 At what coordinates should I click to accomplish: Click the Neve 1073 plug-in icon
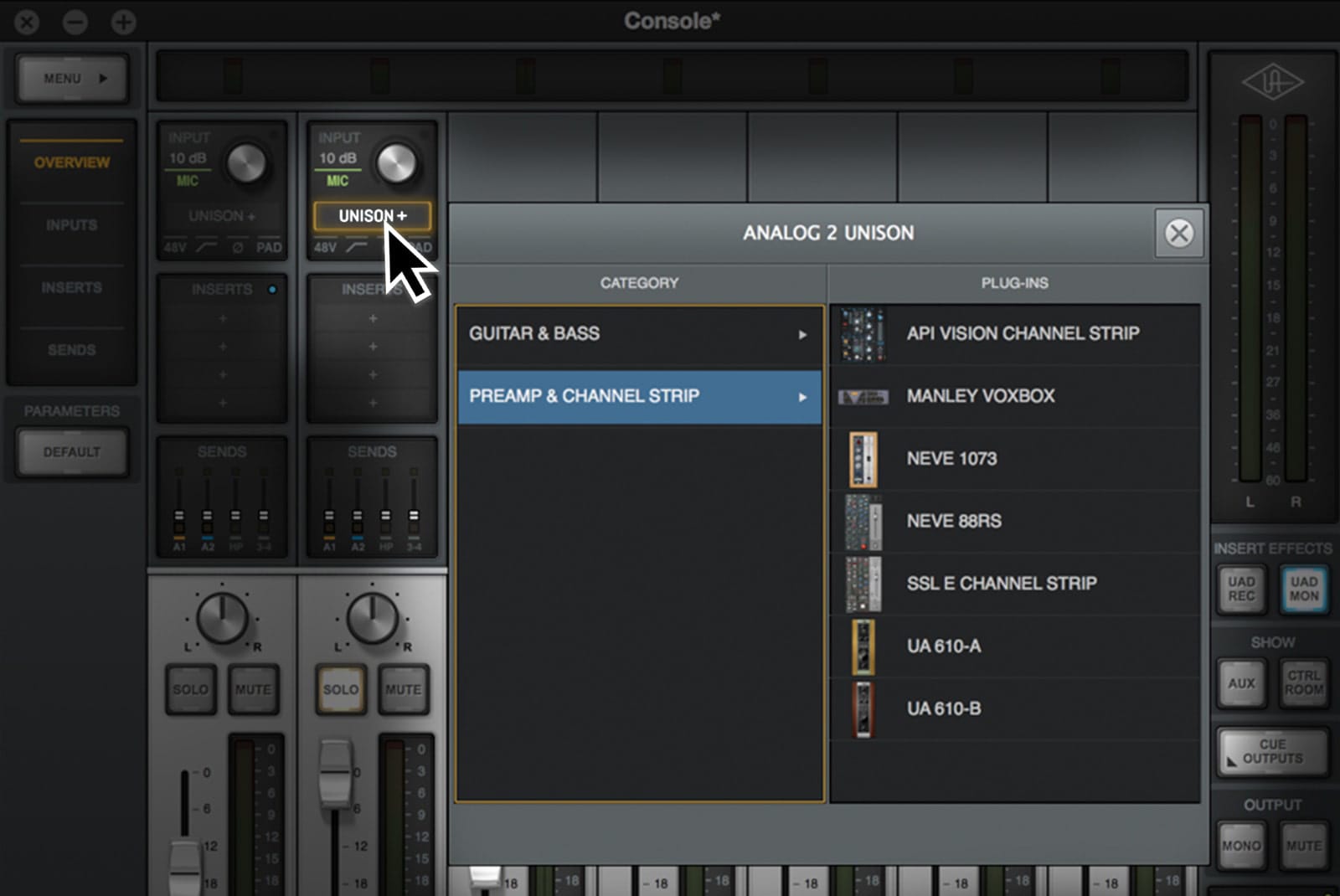(x=863, y=459)
